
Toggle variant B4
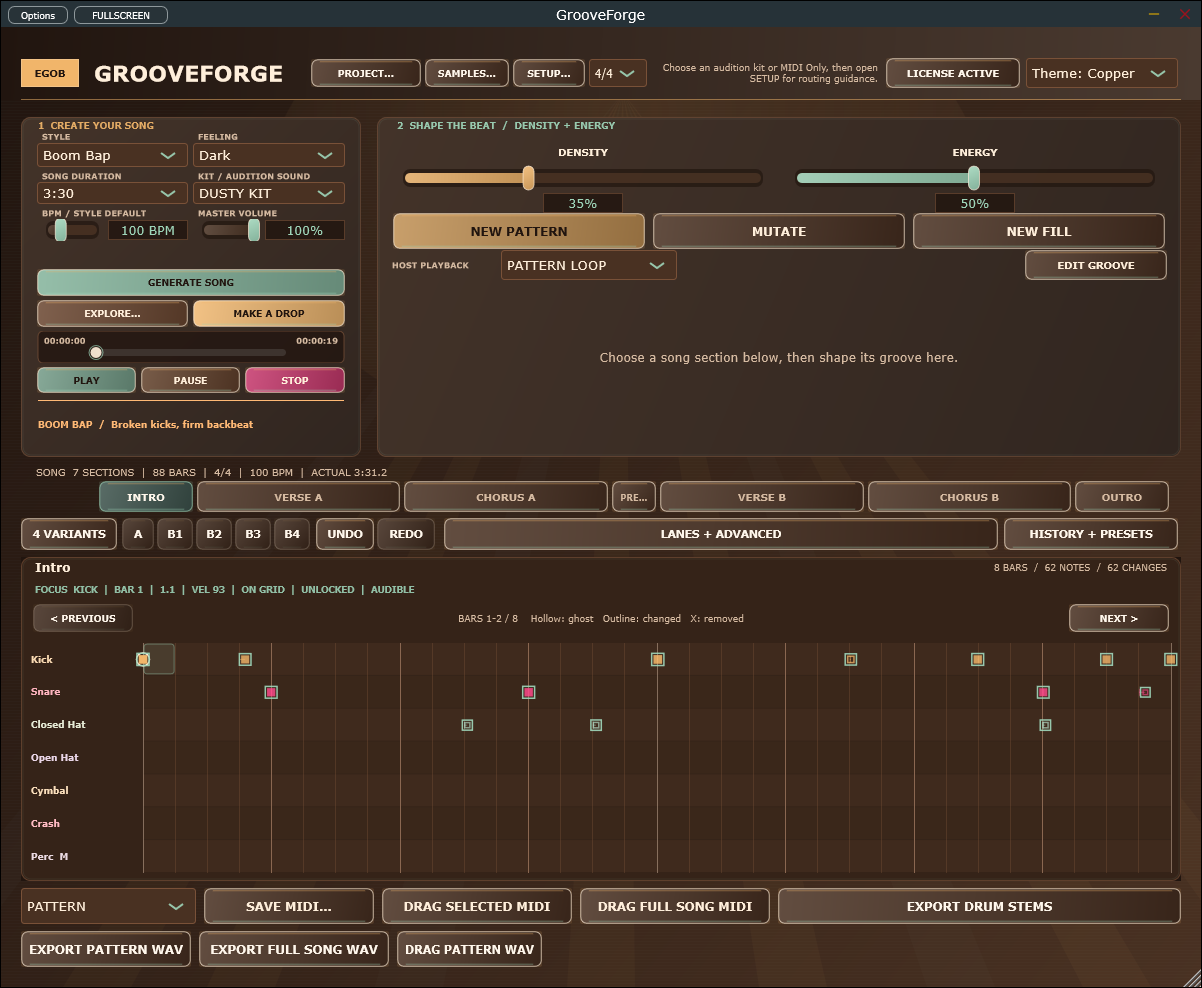292,534
